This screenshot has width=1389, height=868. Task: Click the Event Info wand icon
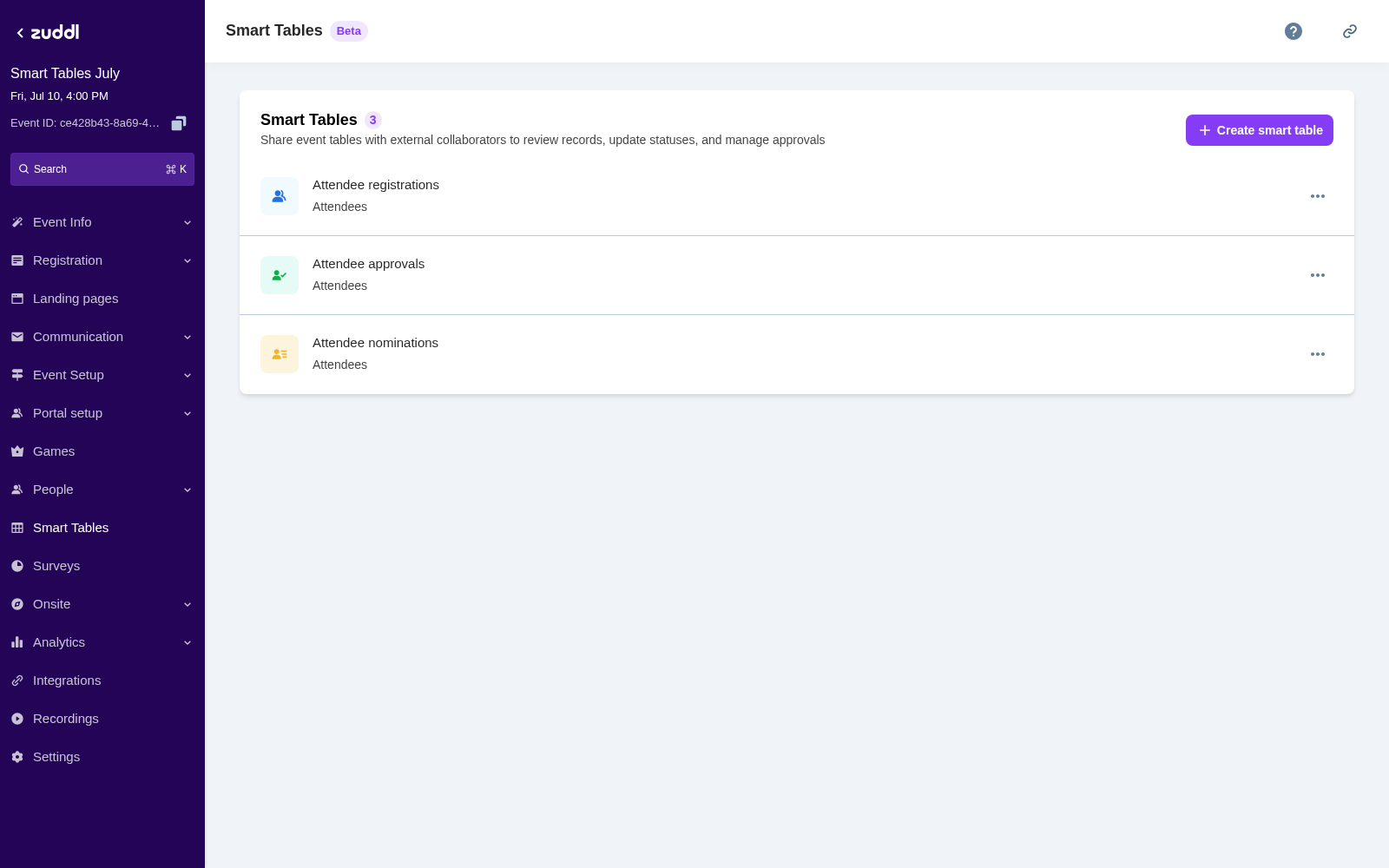(x=17, y=222)
